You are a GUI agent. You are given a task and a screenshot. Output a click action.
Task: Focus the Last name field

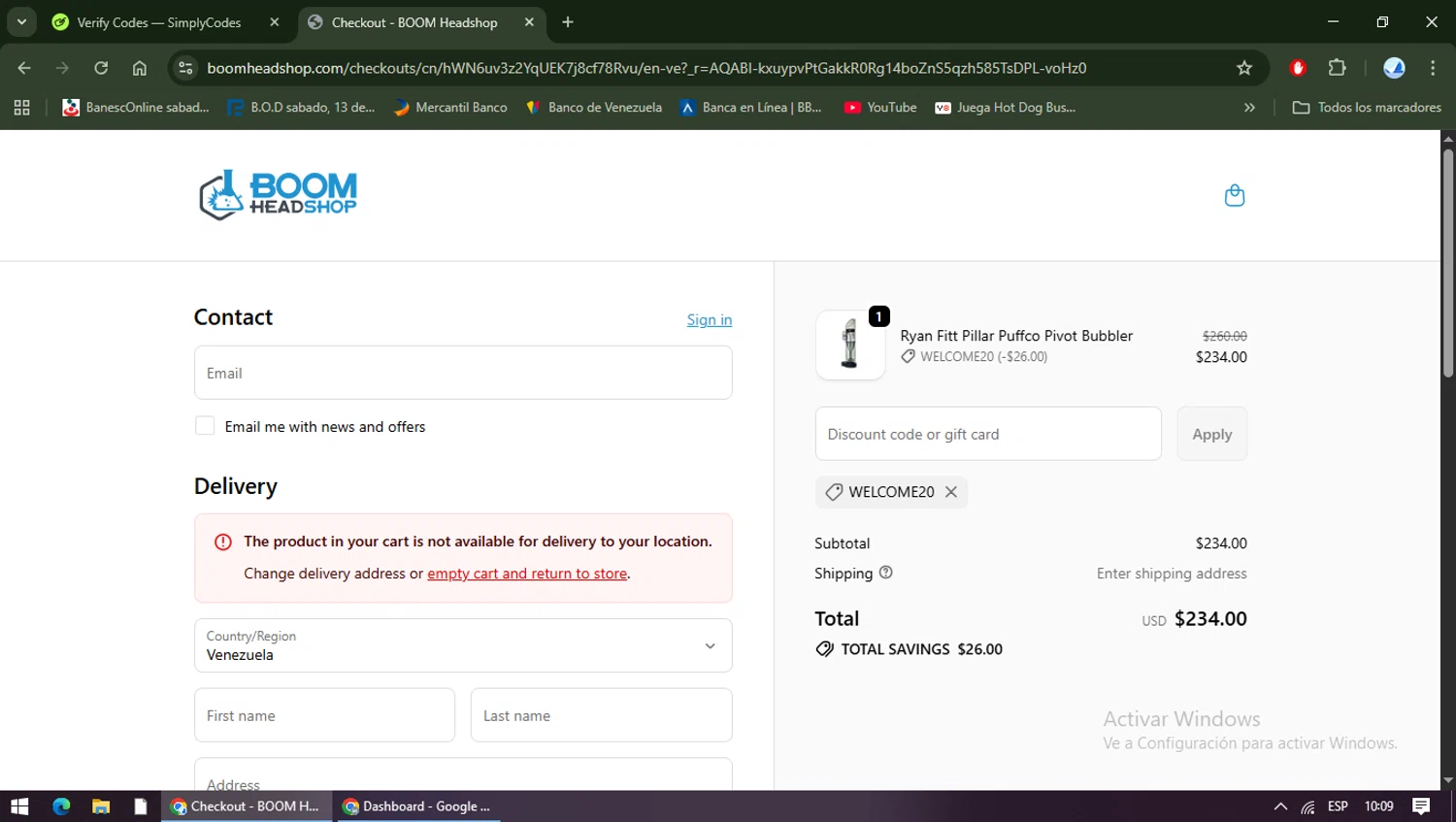click(x=601, y=715)
